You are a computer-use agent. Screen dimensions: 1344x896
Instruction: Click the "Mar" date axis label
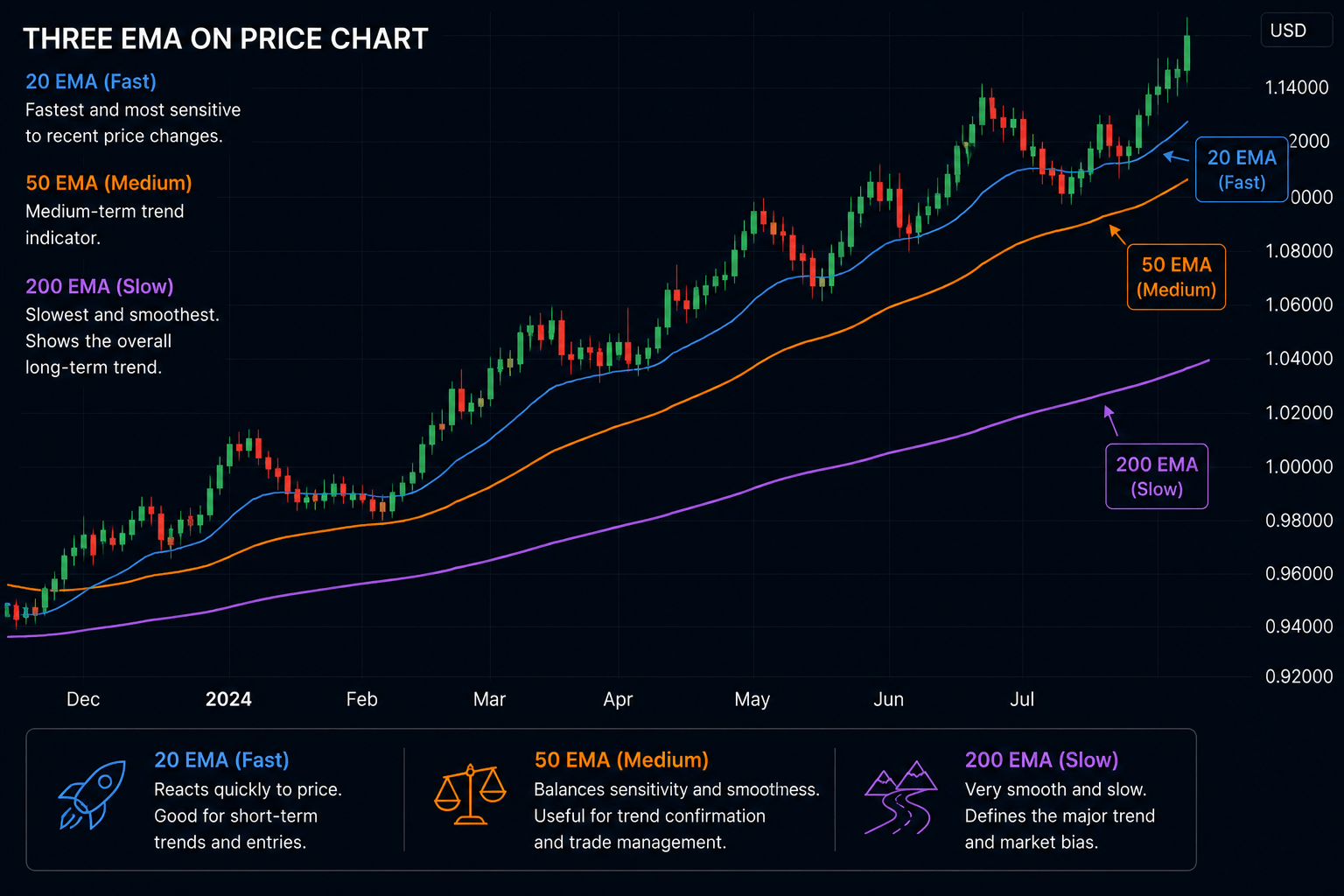(x=490, y=699)
